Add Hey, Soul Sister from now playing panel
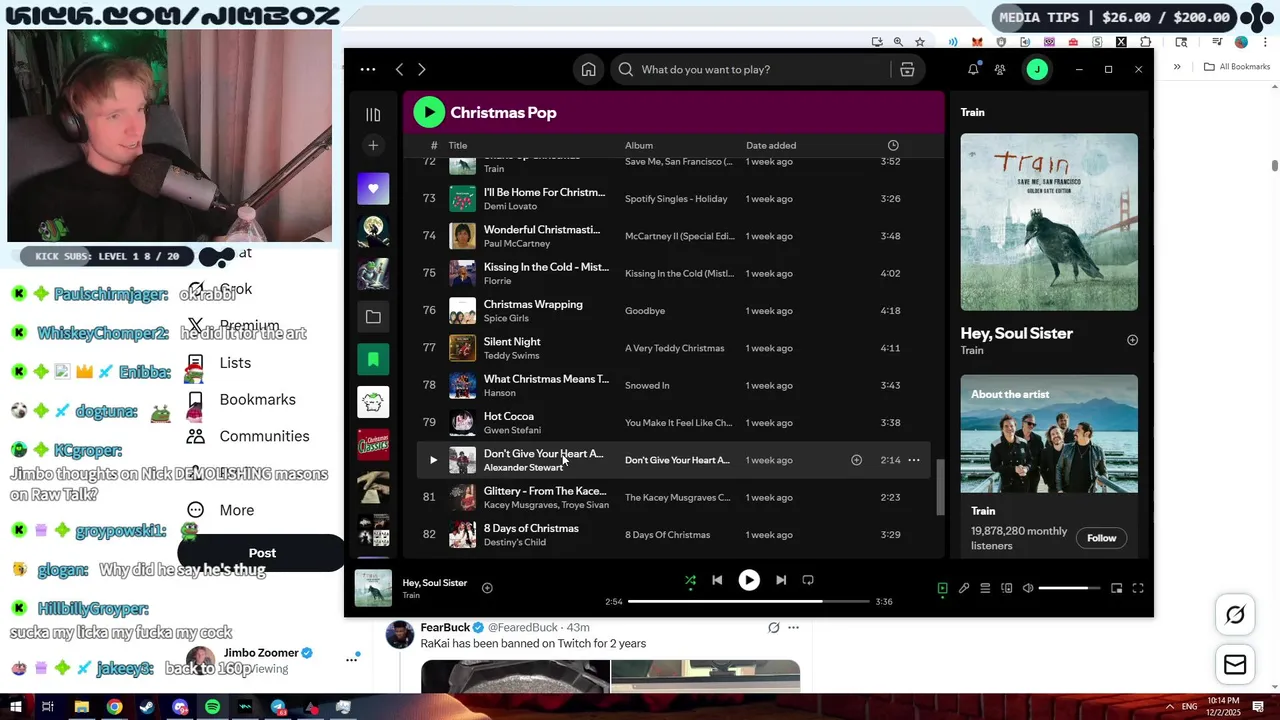This screenshot has height=720, width=1280. (1132, 340)
